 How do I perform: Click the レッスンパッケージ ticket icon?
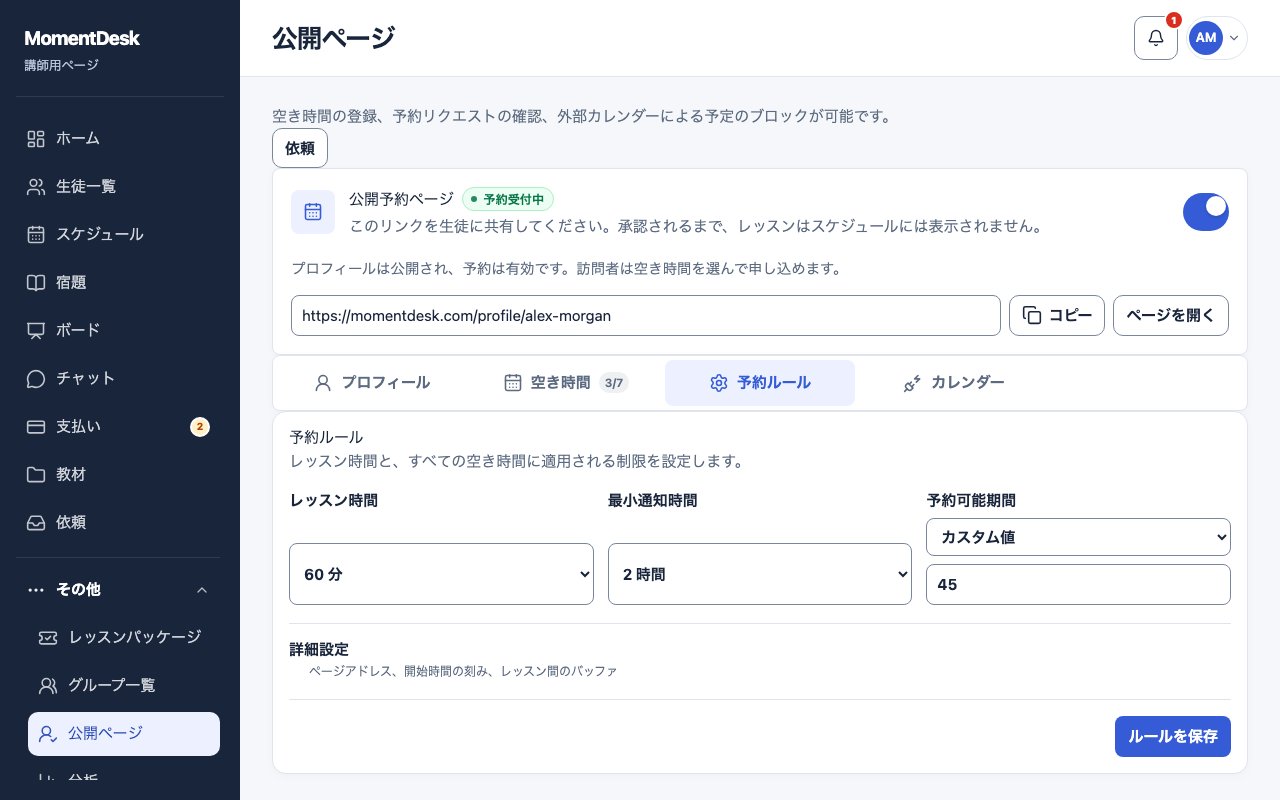tap(48, 637)
